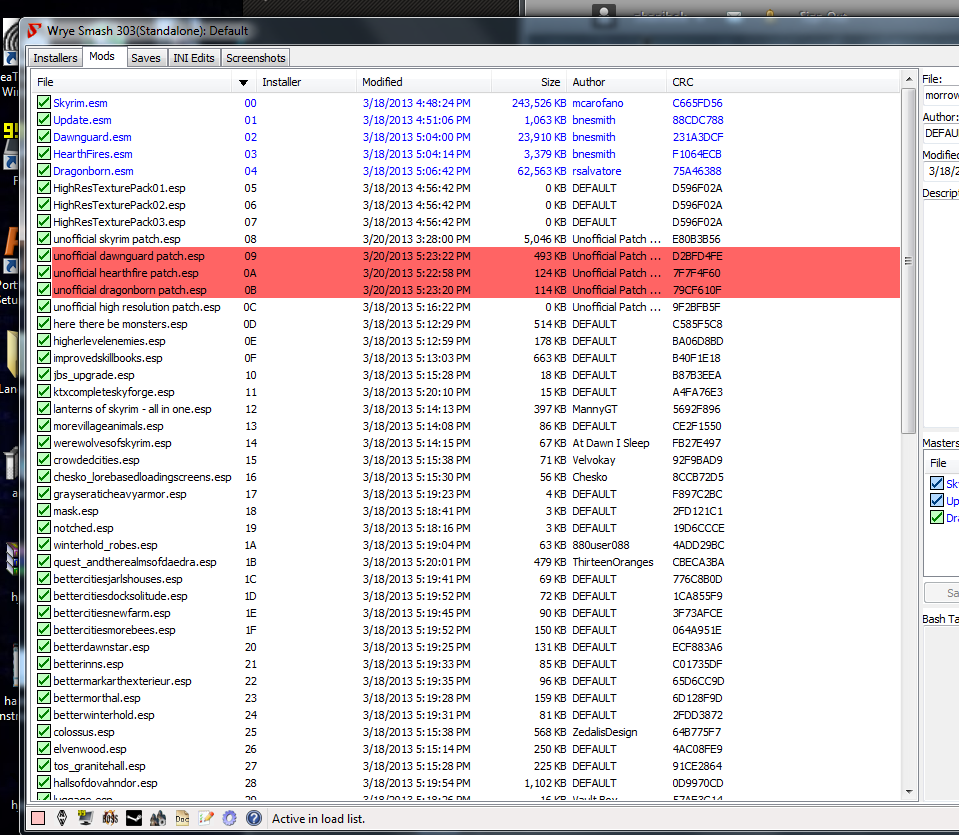
Task: Sort by the Installer column header
Action: click(x=306, y=82)
